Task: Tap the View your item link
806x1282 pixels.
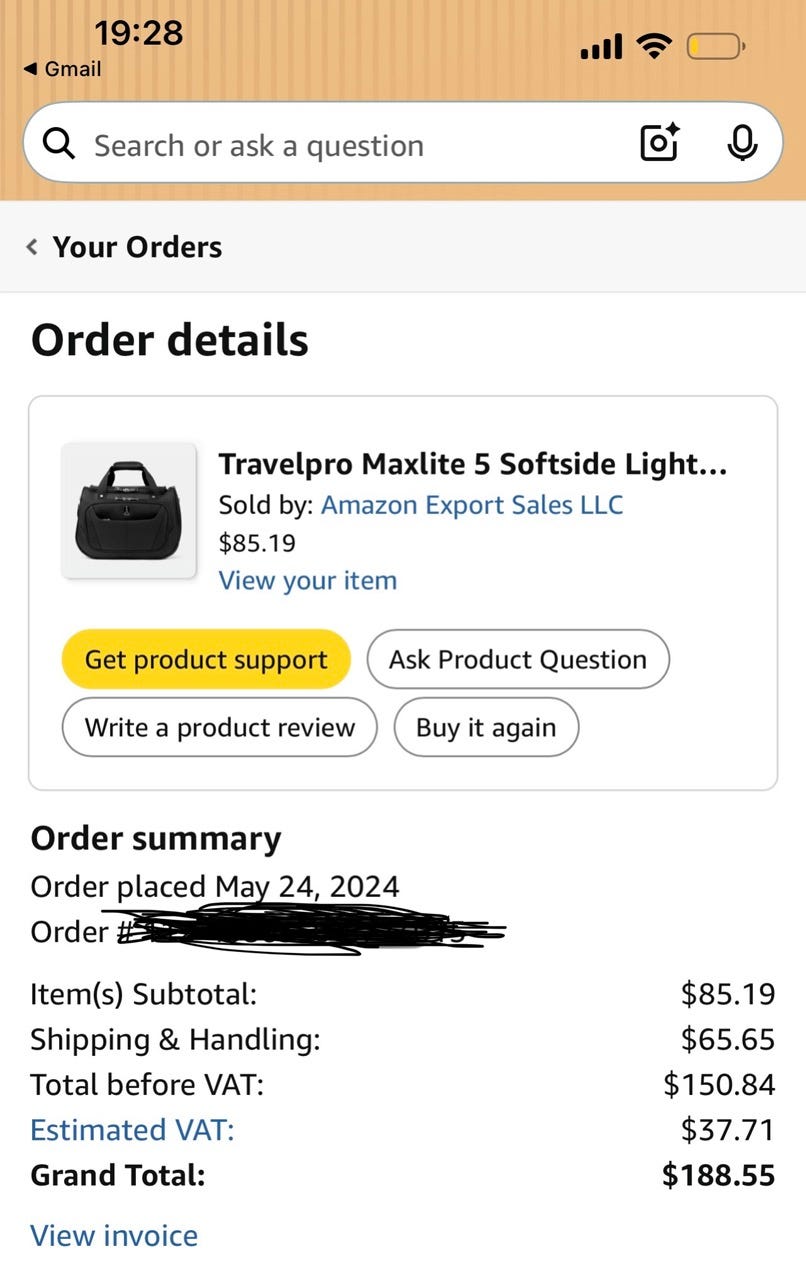Action: 307,580
